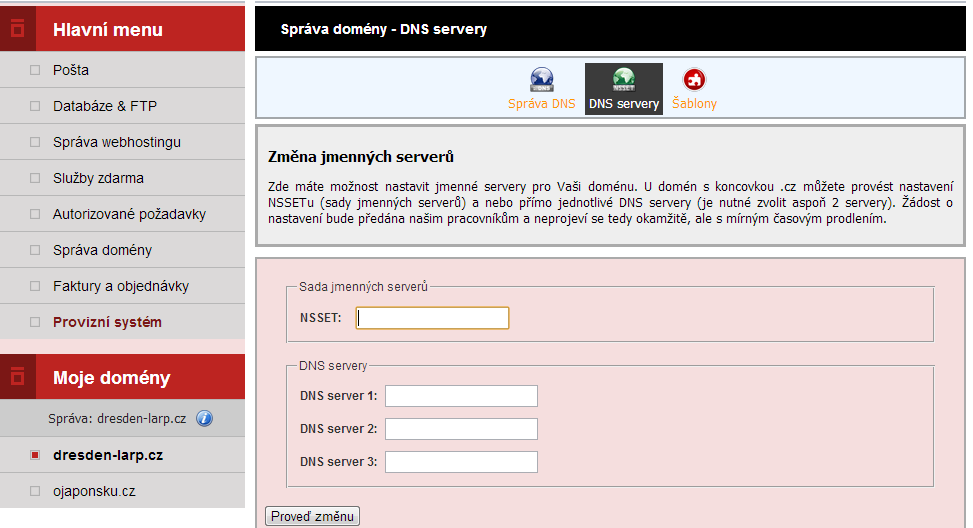Switch to the ojaponsku.cz domain

pos(94,491)
